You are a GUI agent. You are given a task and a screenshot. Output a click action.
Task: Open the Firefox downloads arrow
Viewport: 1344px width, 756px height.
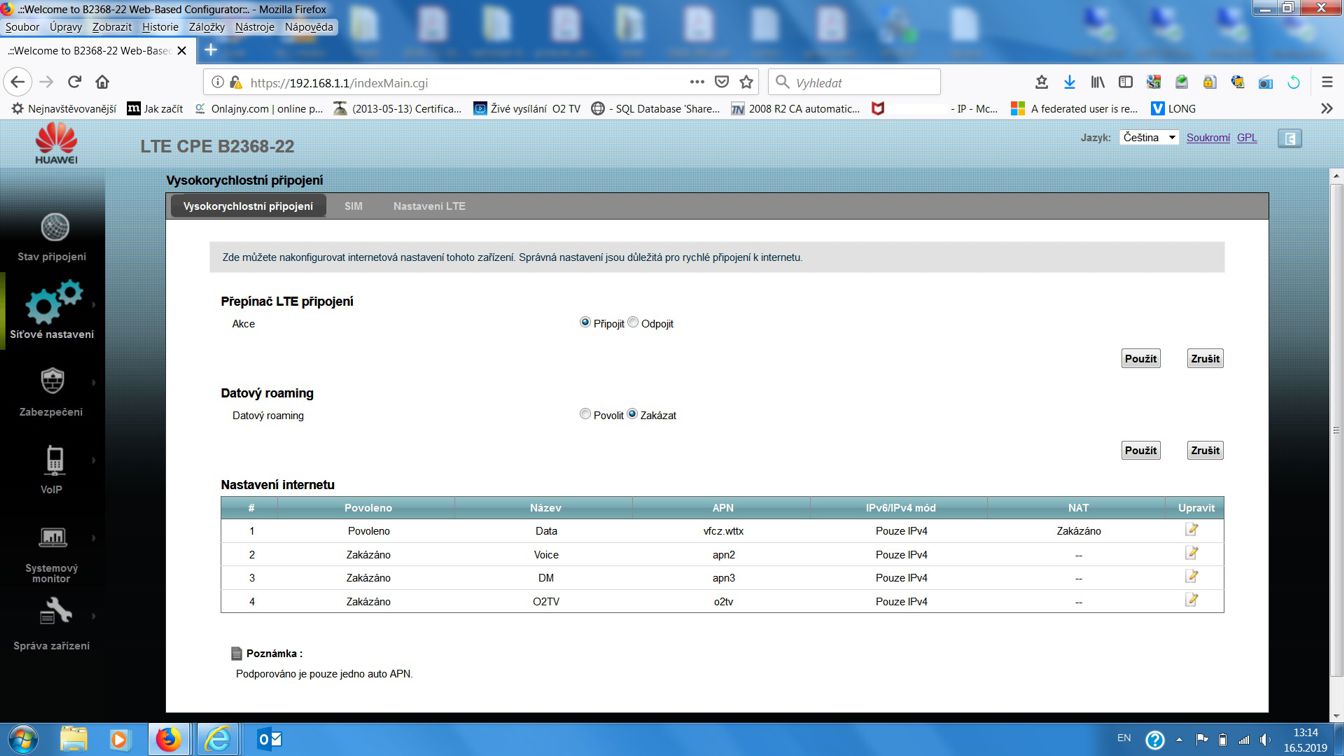point(1069,82)
